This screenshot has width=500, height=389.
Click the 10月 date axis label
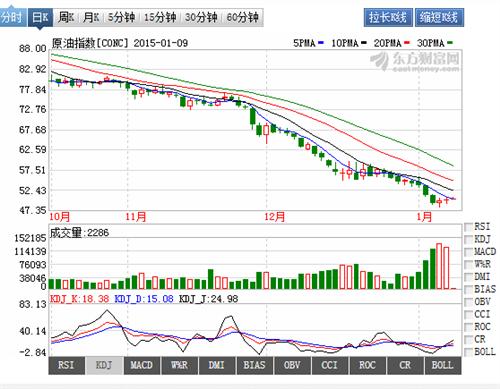[60, 217]
